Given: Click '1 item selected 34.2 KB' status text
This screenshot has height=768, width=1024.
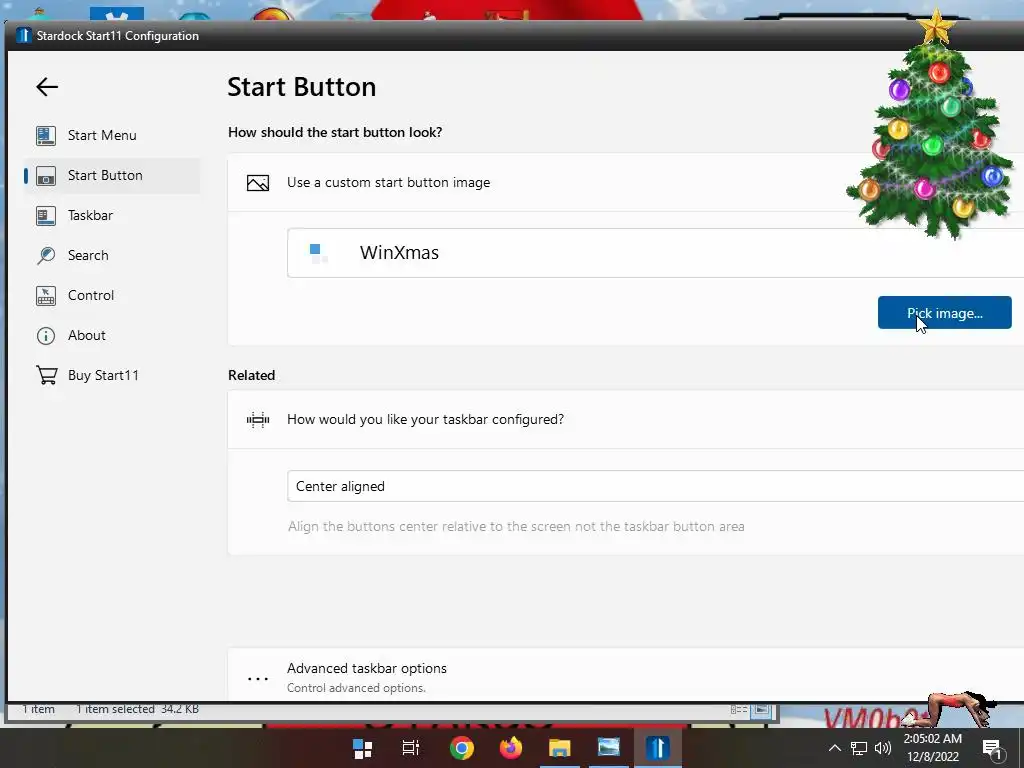Looking at the screenshot, I should (137, 709).
